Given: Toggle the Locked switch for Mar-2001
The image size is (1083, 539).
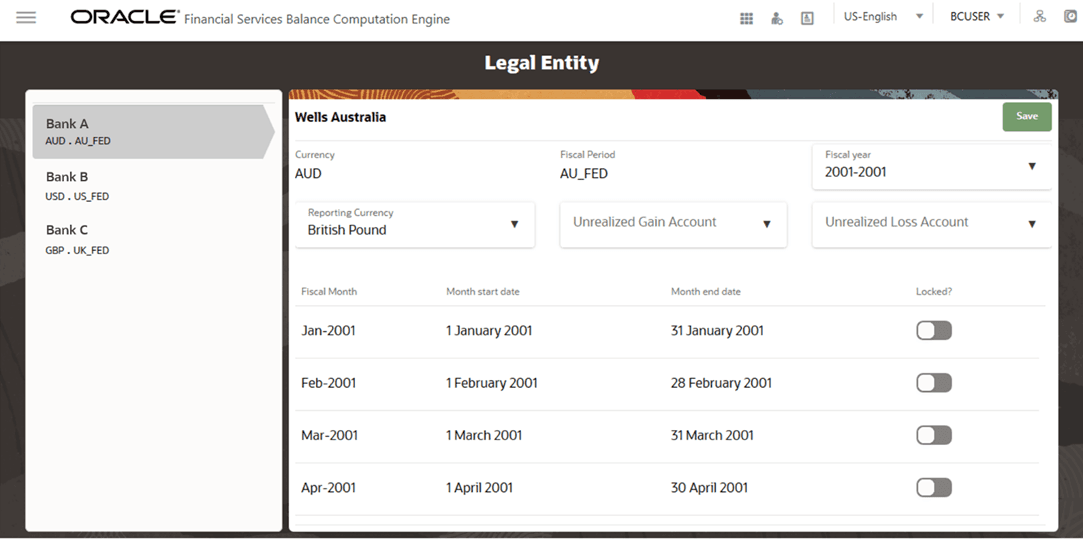Looking at the screenshot, I should [x=934, y=435].
